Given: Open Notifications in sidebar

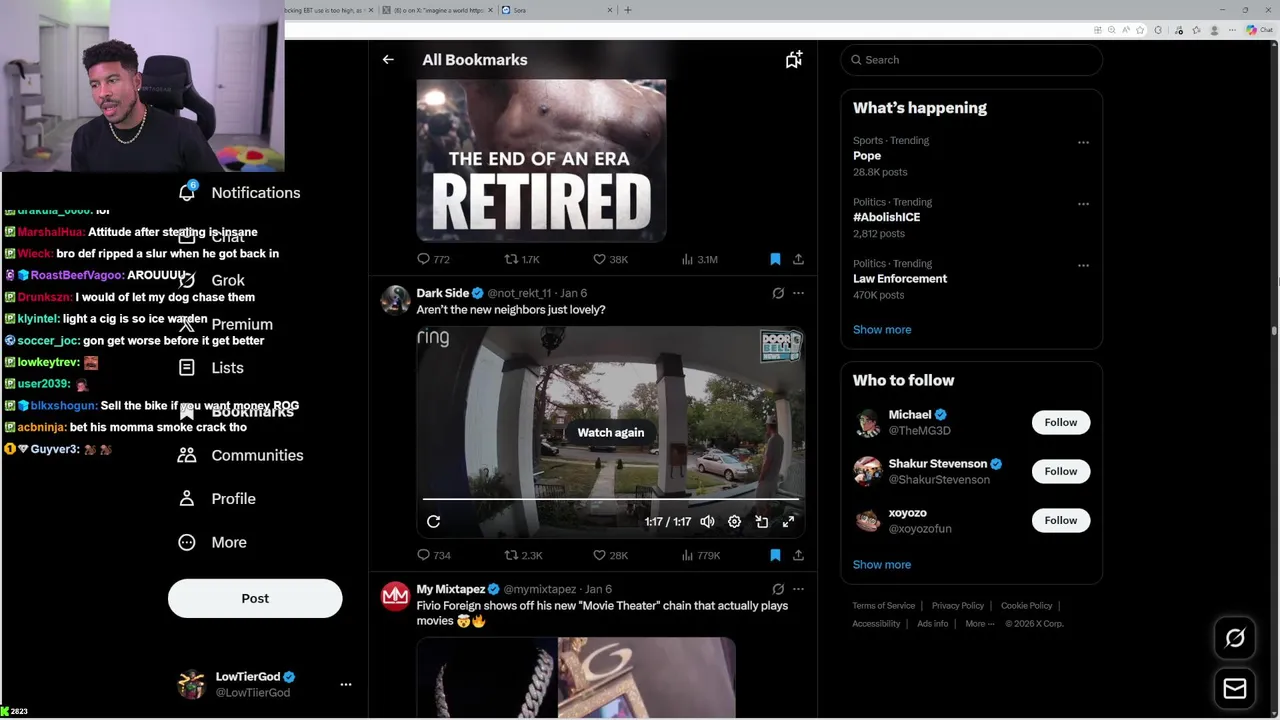Looking at the screenshot, I should (x=239, y=192).
